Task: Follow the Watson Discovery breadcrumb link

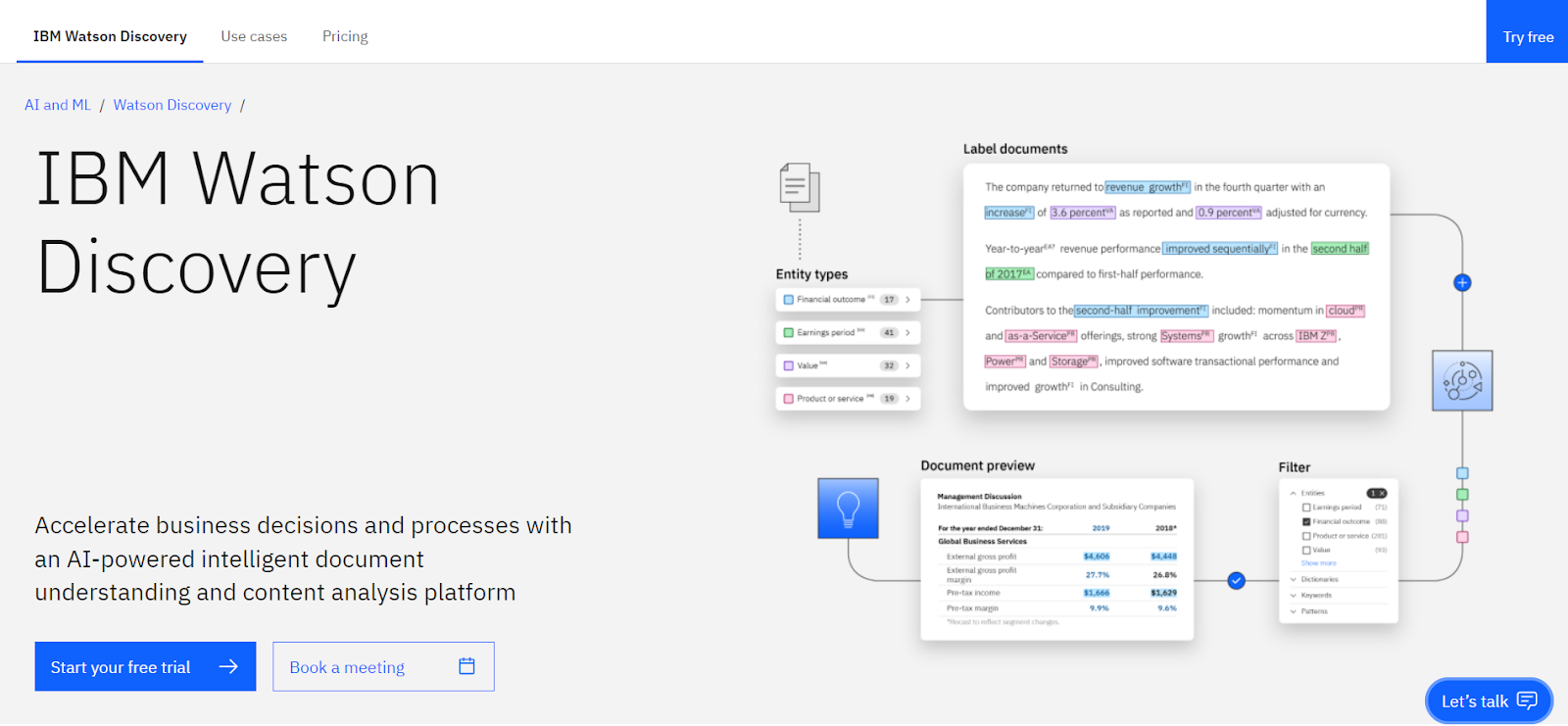Action: (x=172, y=105)
